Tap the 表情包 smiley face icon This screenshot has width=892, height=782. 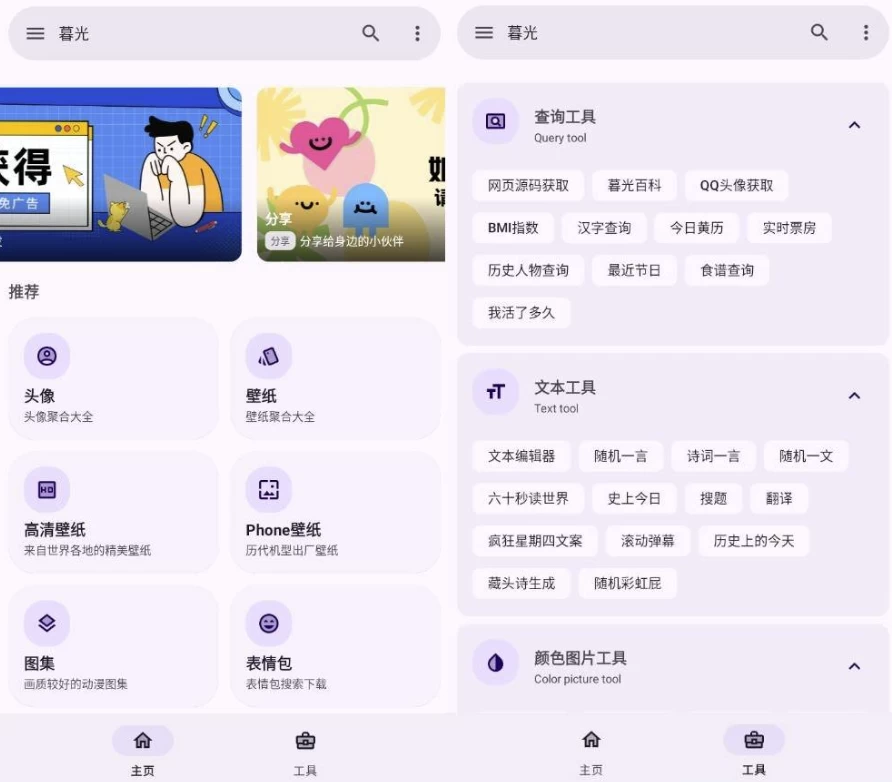268,624
